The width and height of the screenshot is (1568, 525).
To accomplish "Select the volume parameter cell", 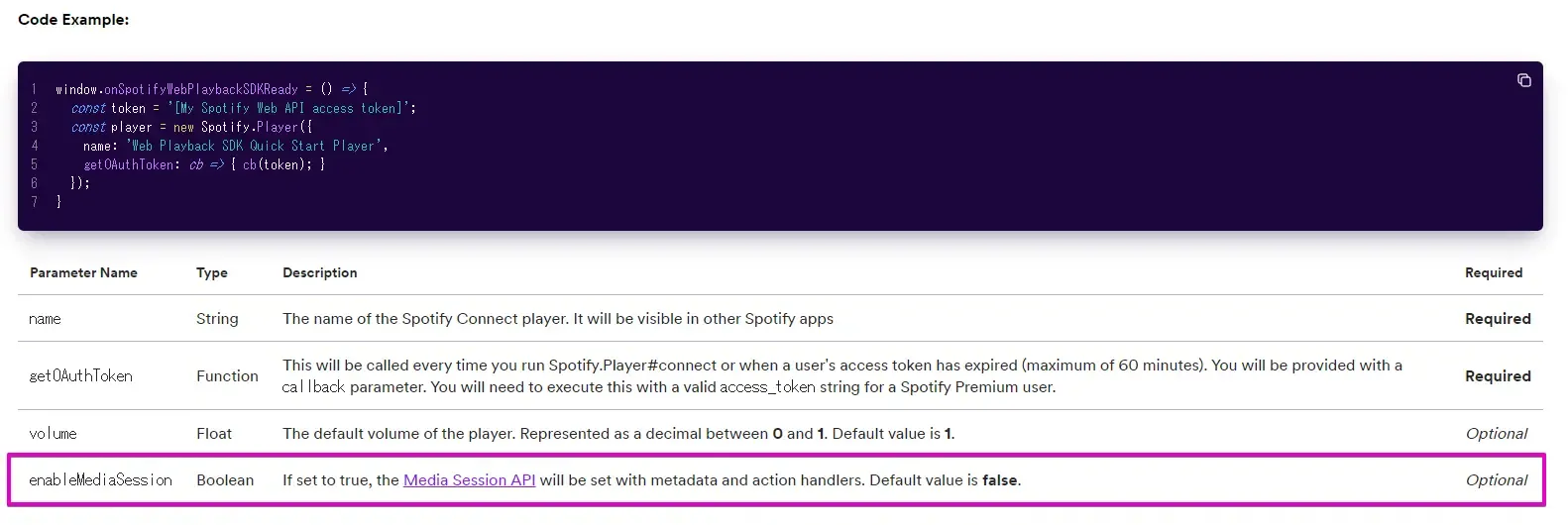I will click(53, 434).
